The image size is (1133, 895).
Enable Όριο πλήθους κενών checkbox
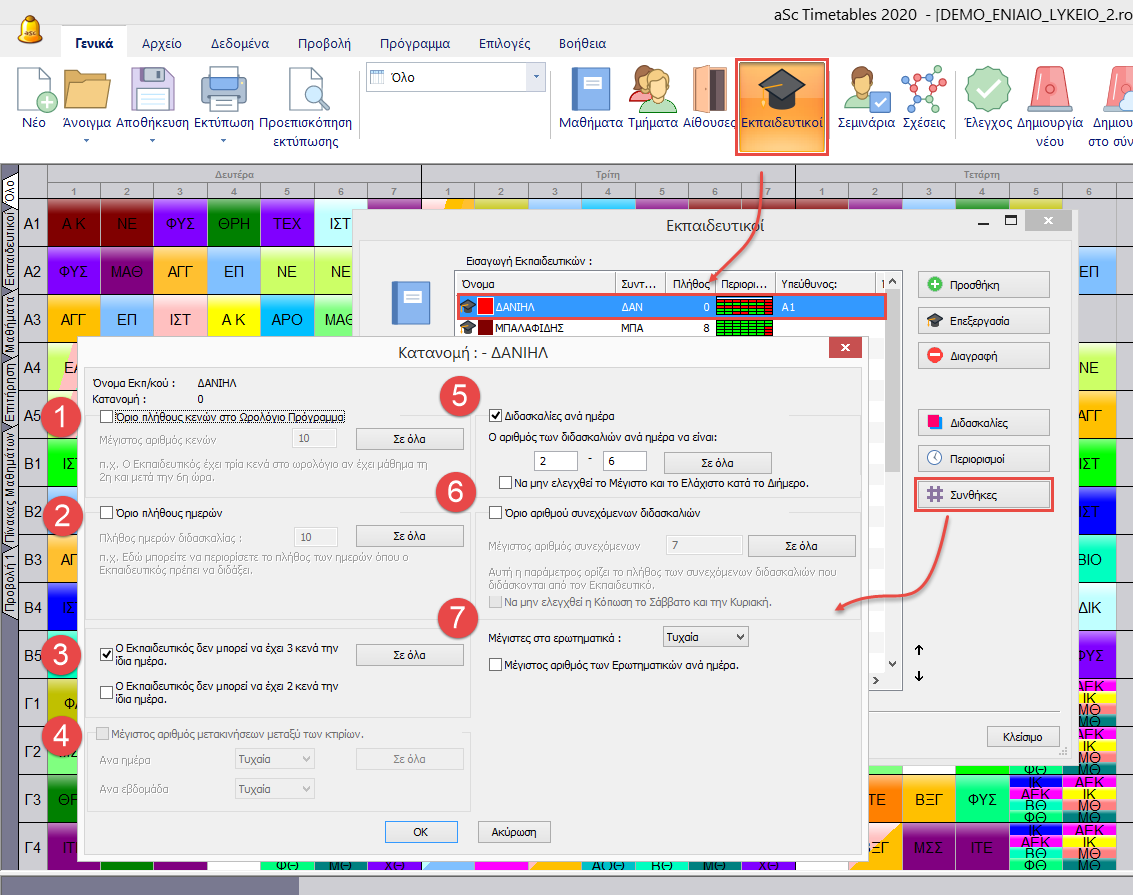coord(107,416)
